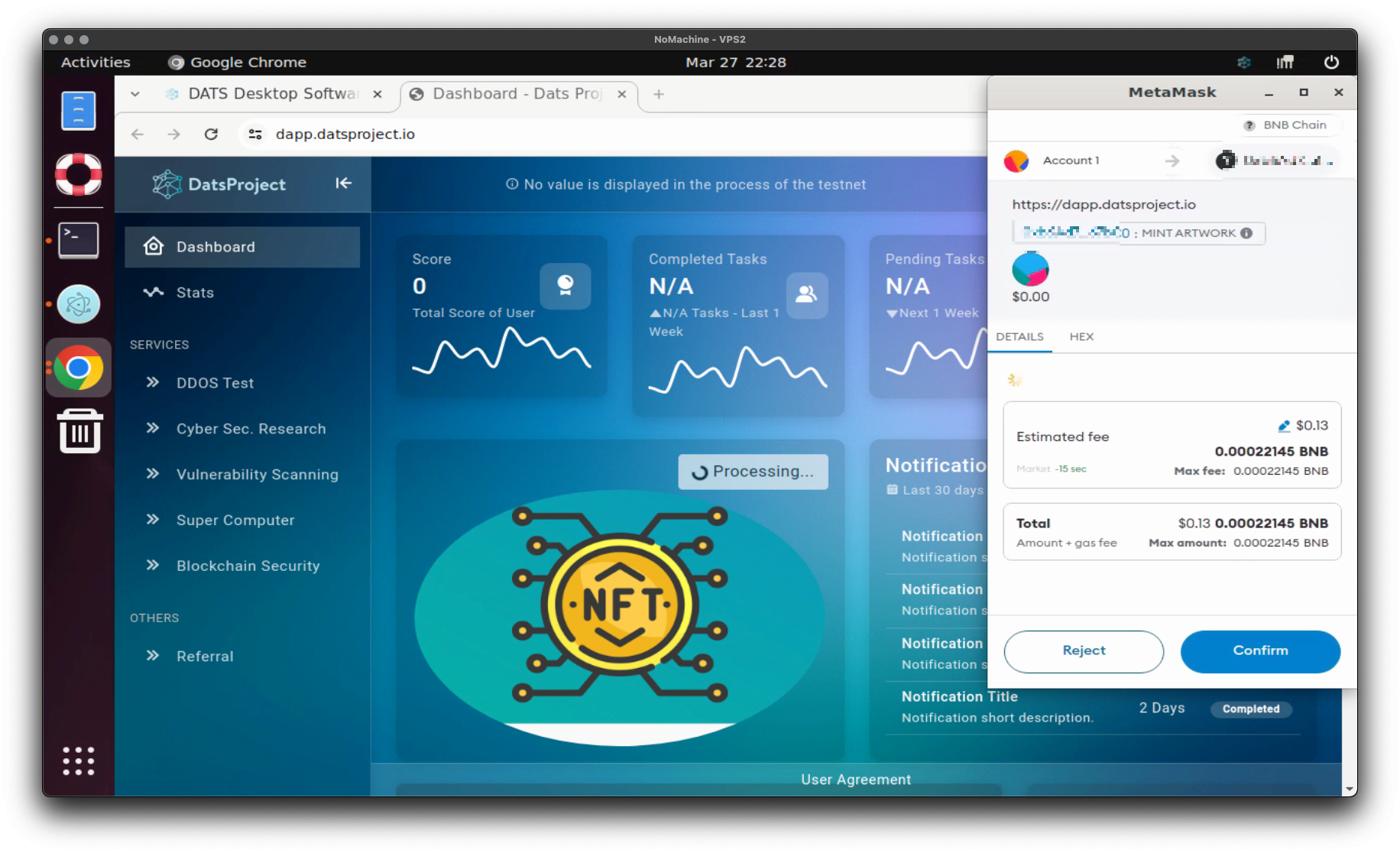Image resolution: width=1400 pixels, height=853 pixels.
Task: Click the Completed Tasks users icon
Action: [x=806, y=294]
